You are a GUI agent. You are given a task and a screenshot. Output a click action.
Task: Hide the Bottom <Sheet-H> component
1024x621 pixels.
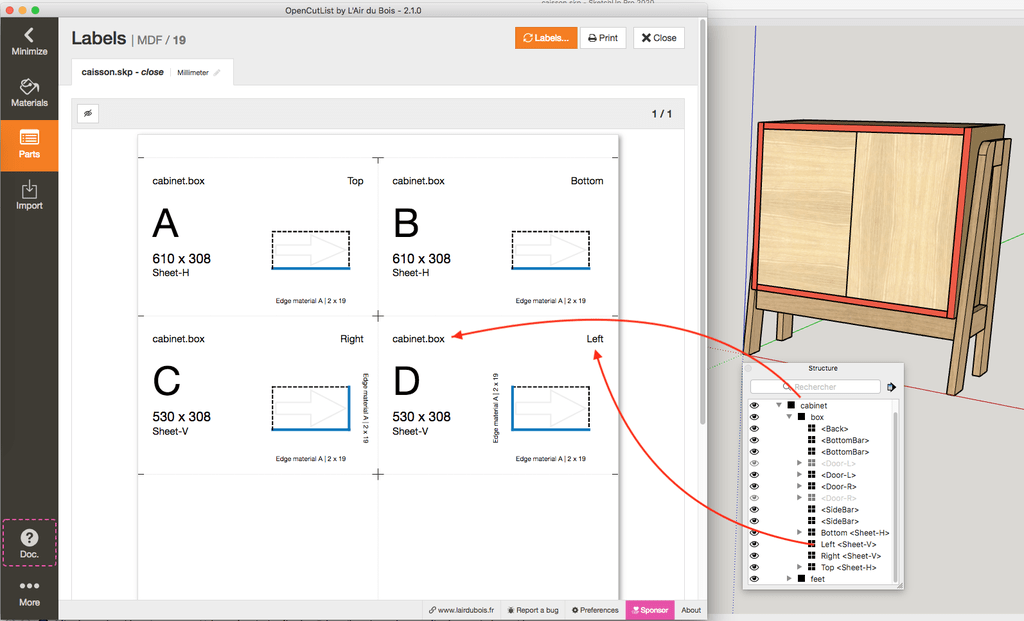754,533
